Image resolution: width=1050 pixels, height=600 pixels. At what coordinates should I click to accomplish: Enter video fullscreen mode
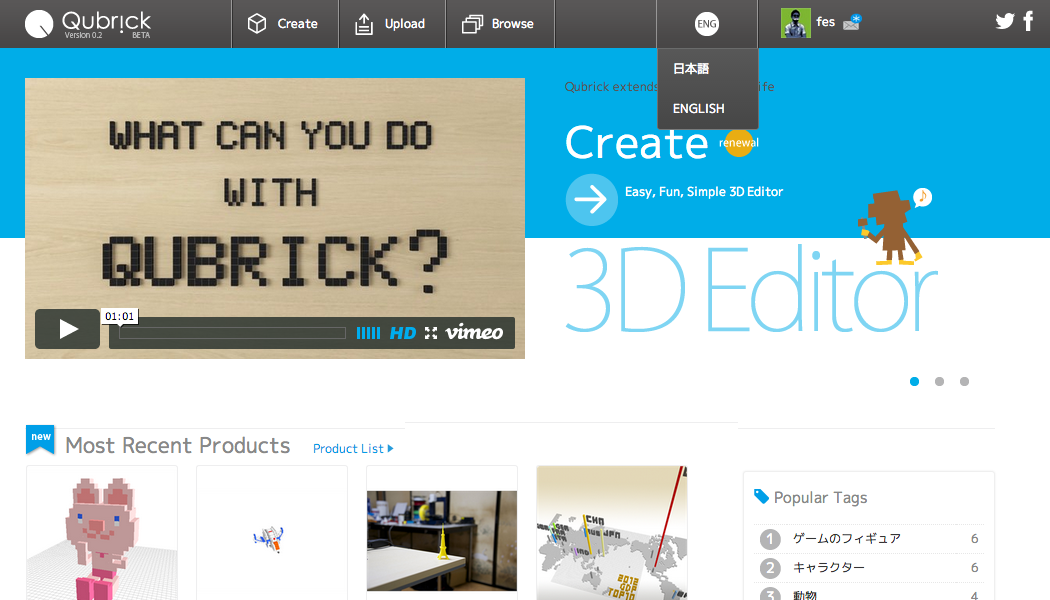coord(431,333)
